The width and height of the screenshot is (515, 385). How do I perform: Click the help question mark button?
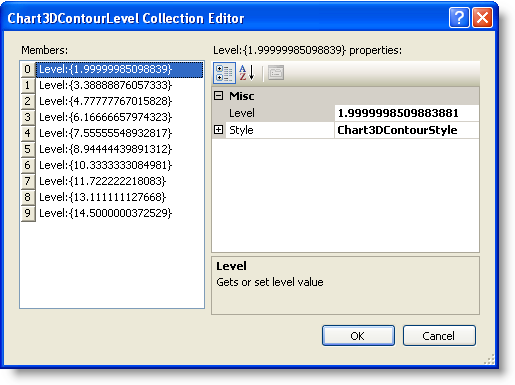[x=459, y=18]
